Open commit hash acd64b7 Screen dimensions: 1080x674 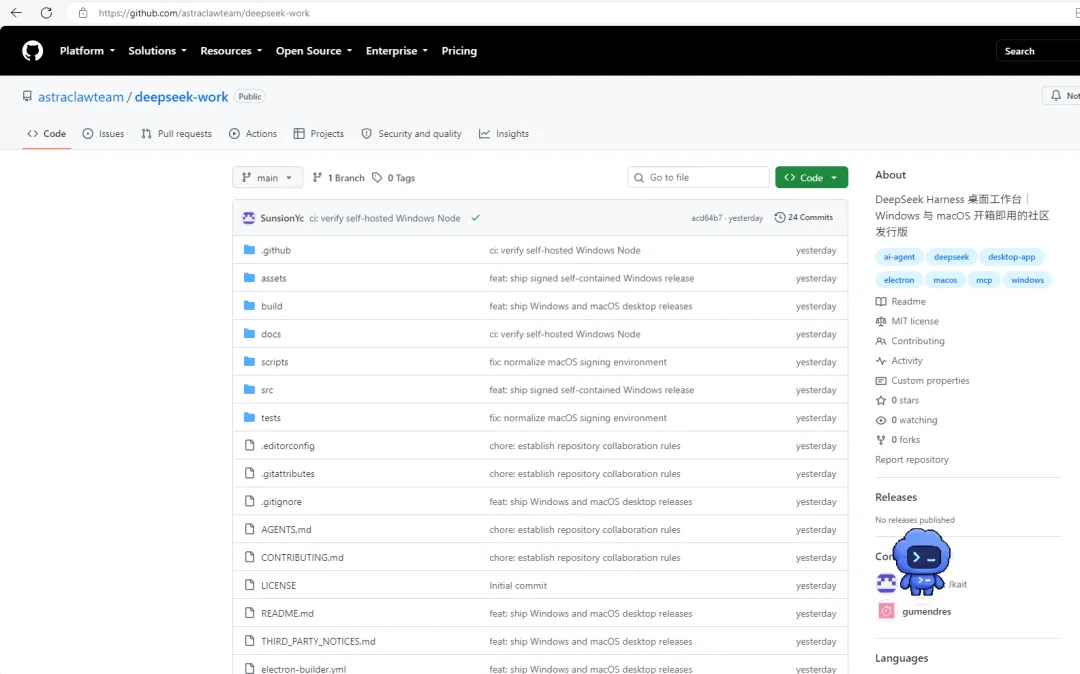pos(707,218)
